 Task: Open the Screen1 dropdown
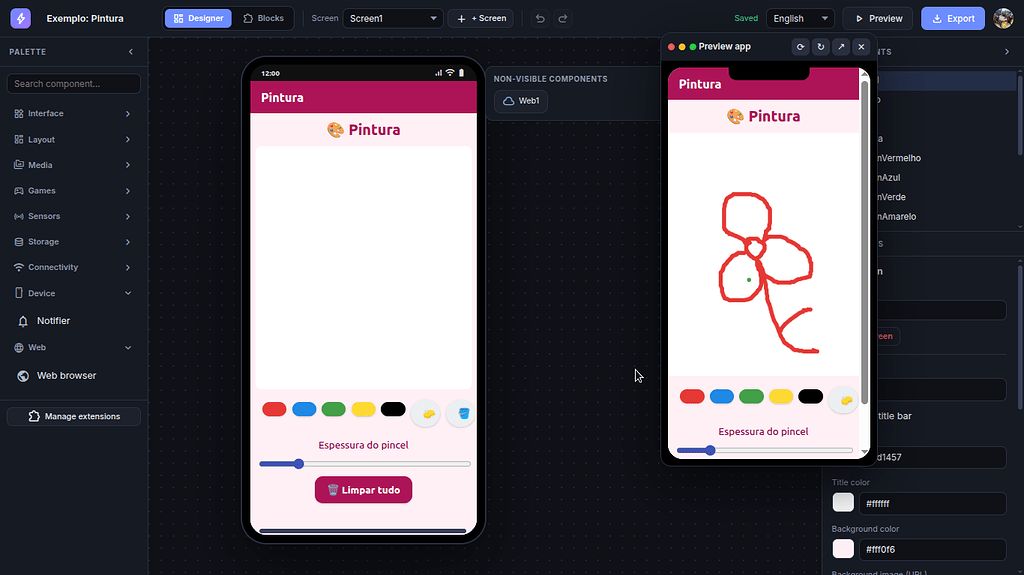pos(393,18)
